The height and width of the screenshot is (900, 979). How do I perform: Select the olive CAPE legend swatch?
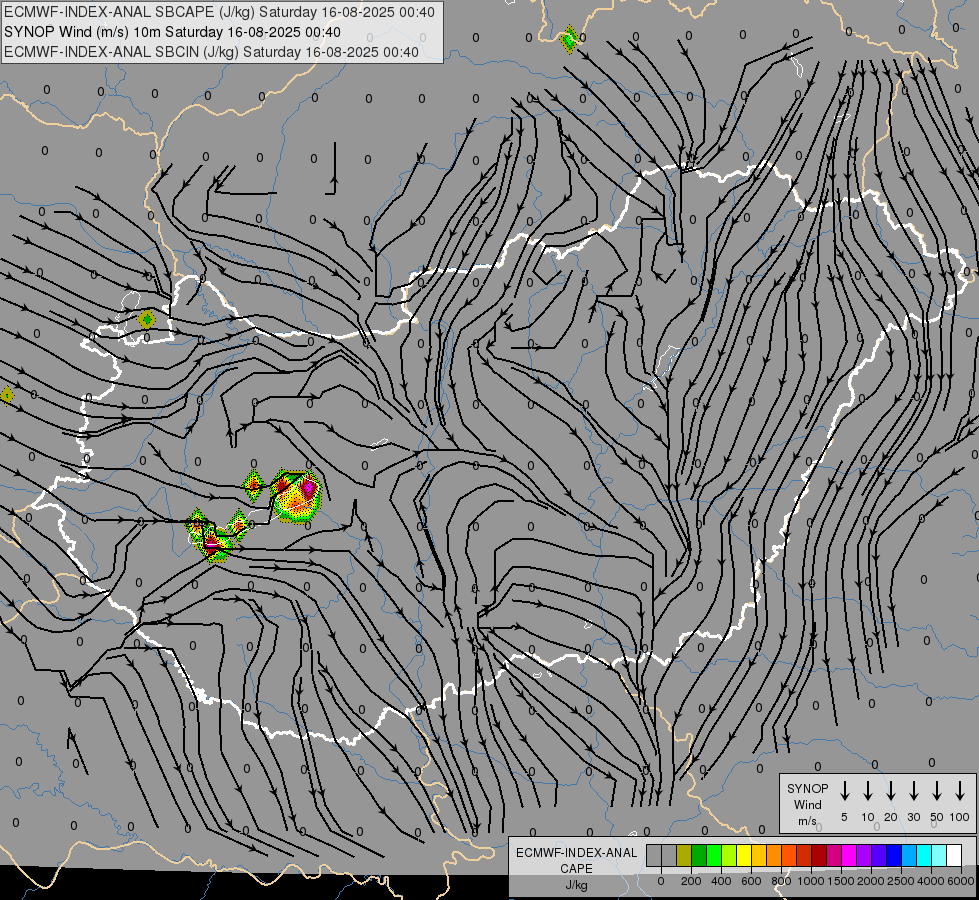[684, 855]
